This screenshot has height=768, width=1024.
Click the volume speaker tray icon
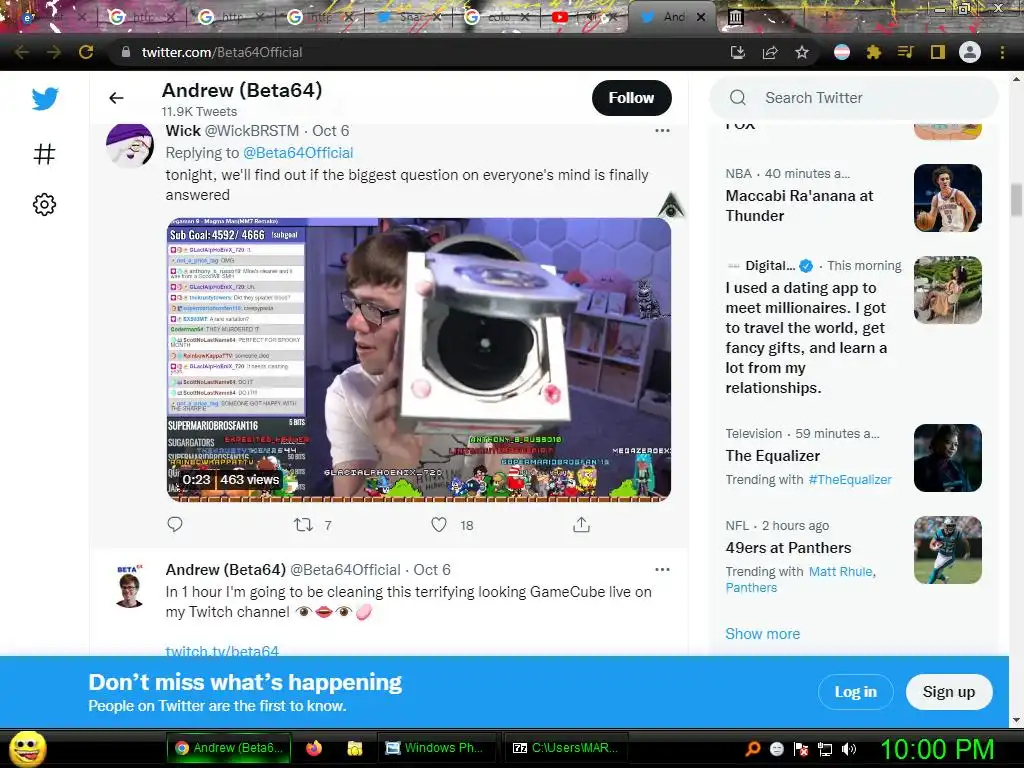point(849,748)
